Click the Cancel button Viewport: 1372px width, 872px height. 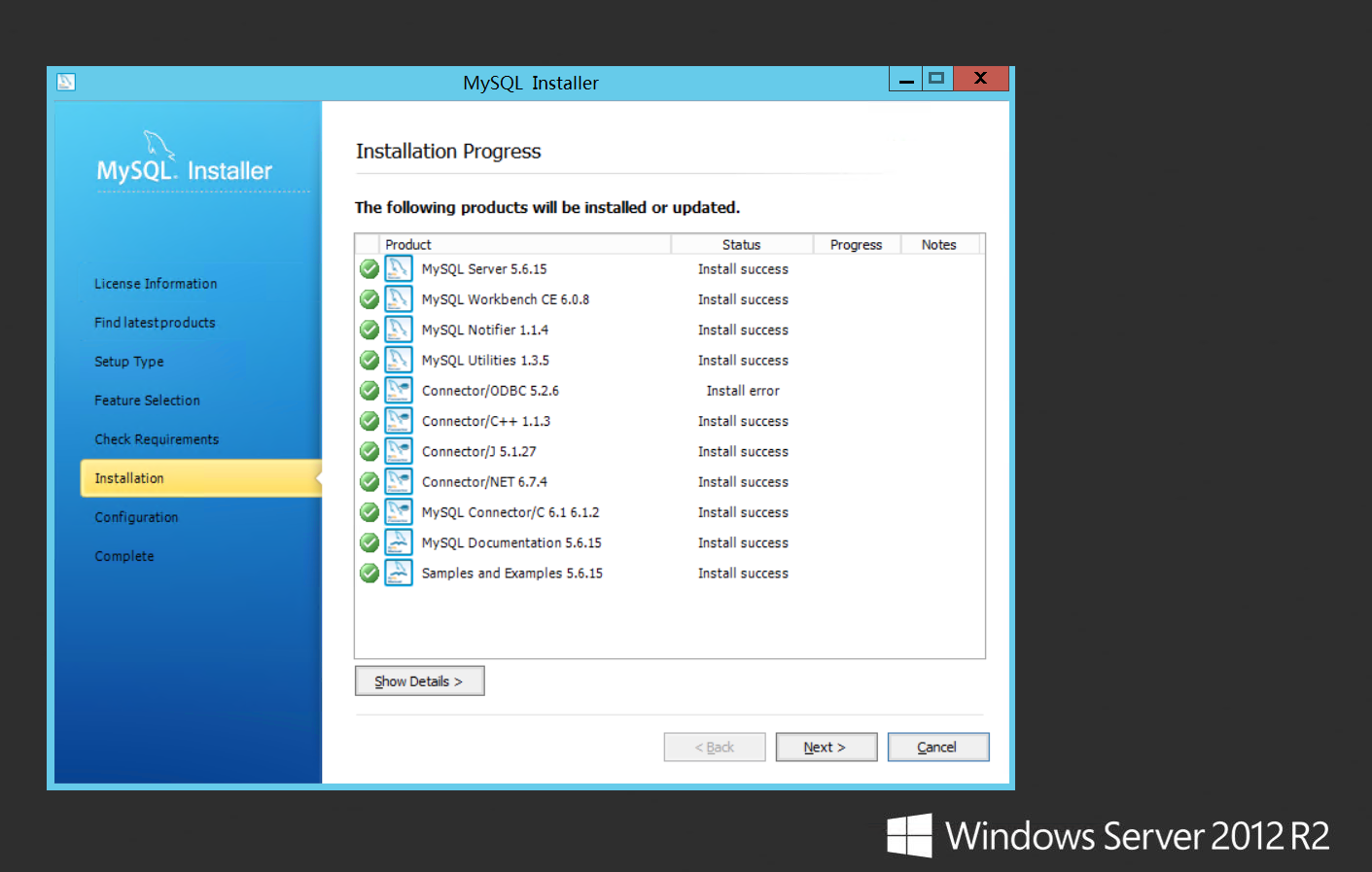938,747
